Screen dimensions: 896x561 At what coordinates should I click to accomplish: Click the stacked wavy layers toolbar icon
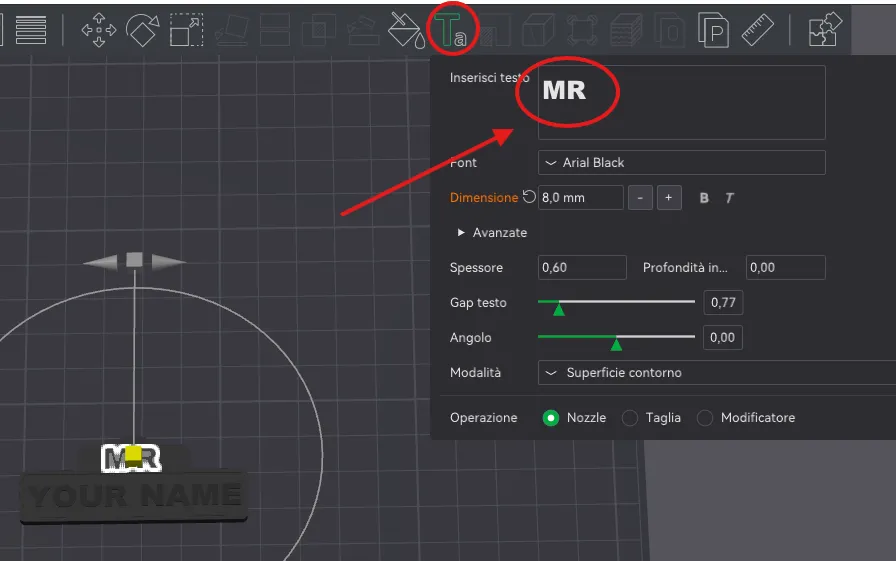(x=626, y=30)
